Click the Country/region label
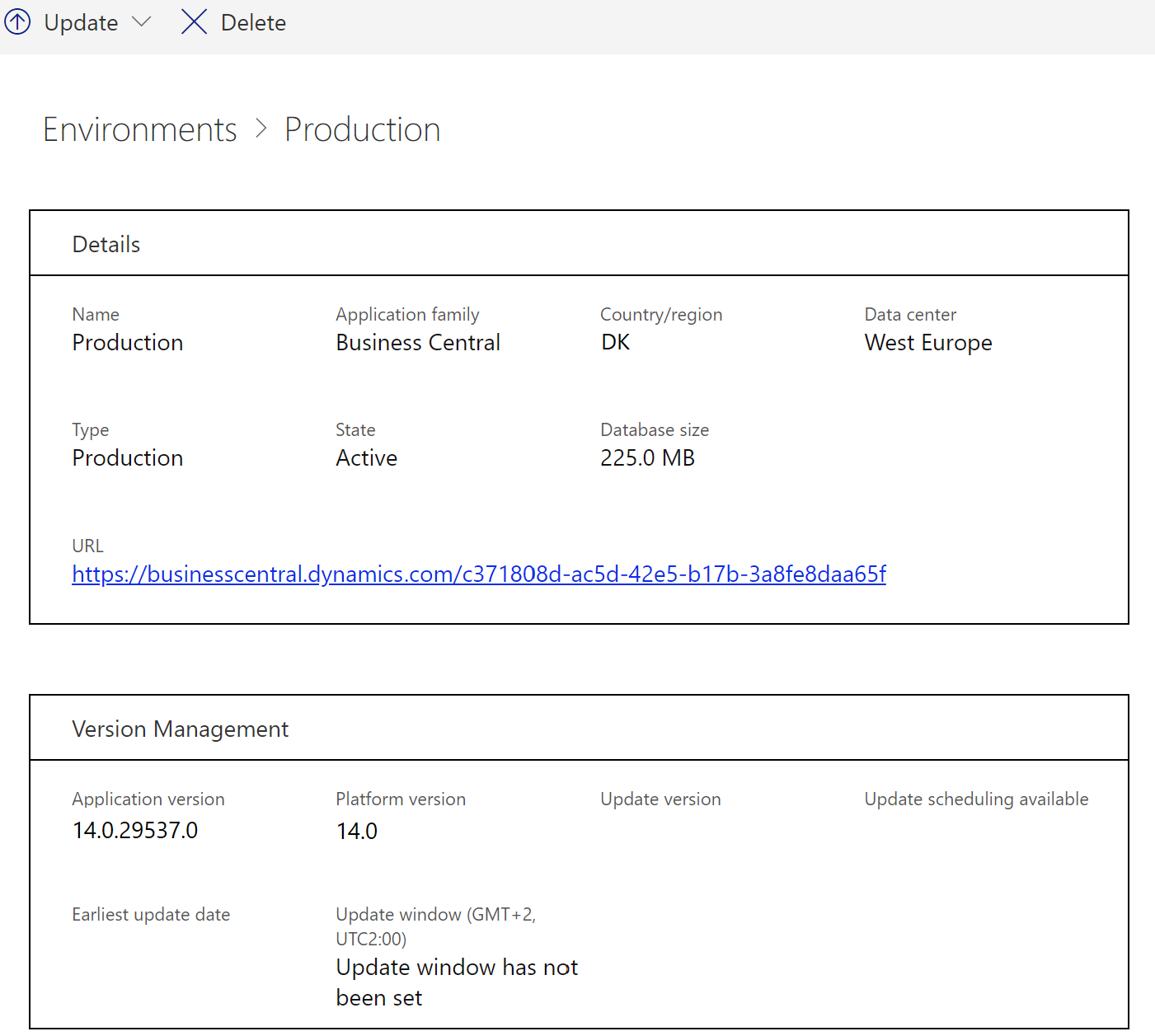The height and width of the screenshot is (1036, 1155). click(661, 315)
